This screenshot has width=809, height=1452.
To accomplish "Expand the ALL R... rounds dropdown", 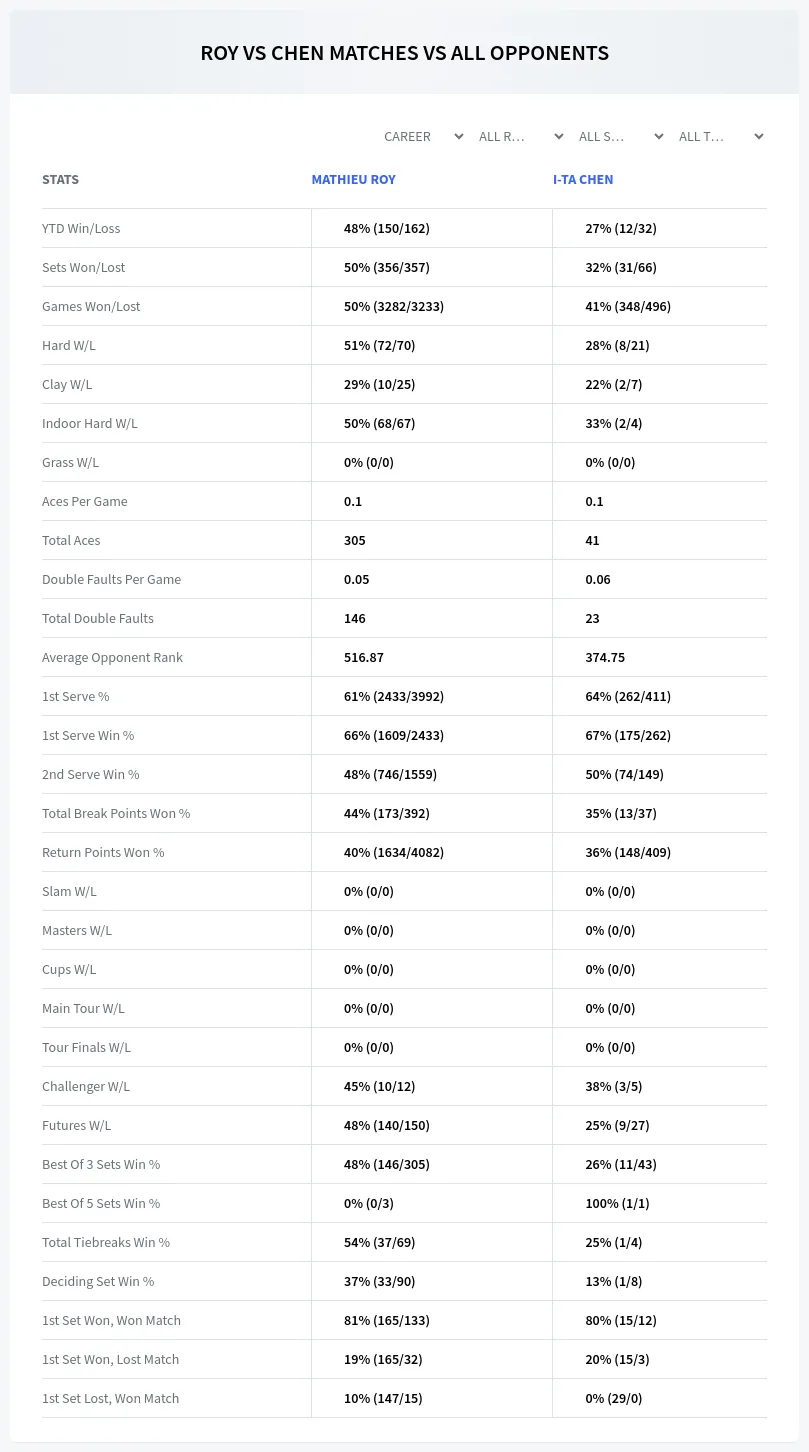I will tap(520, 136).
